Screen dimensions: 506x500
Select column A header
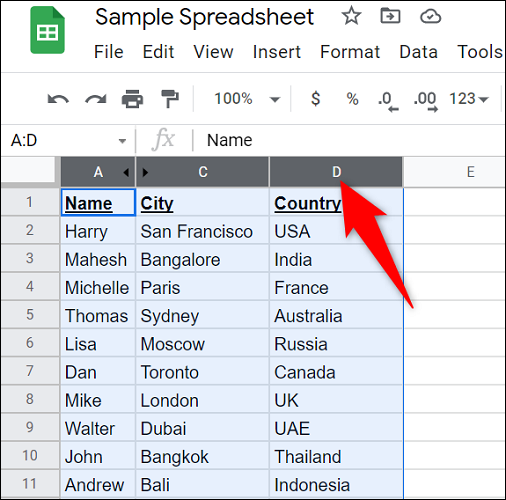tap(98, 172)
